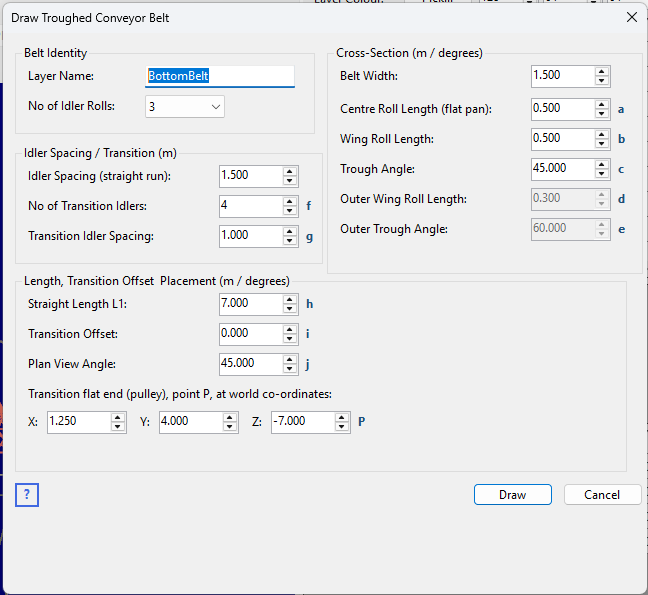This screenshot has width=648, height=595.
Task: Increase Idler Spacing straight run value
Action: click(290, 171)
